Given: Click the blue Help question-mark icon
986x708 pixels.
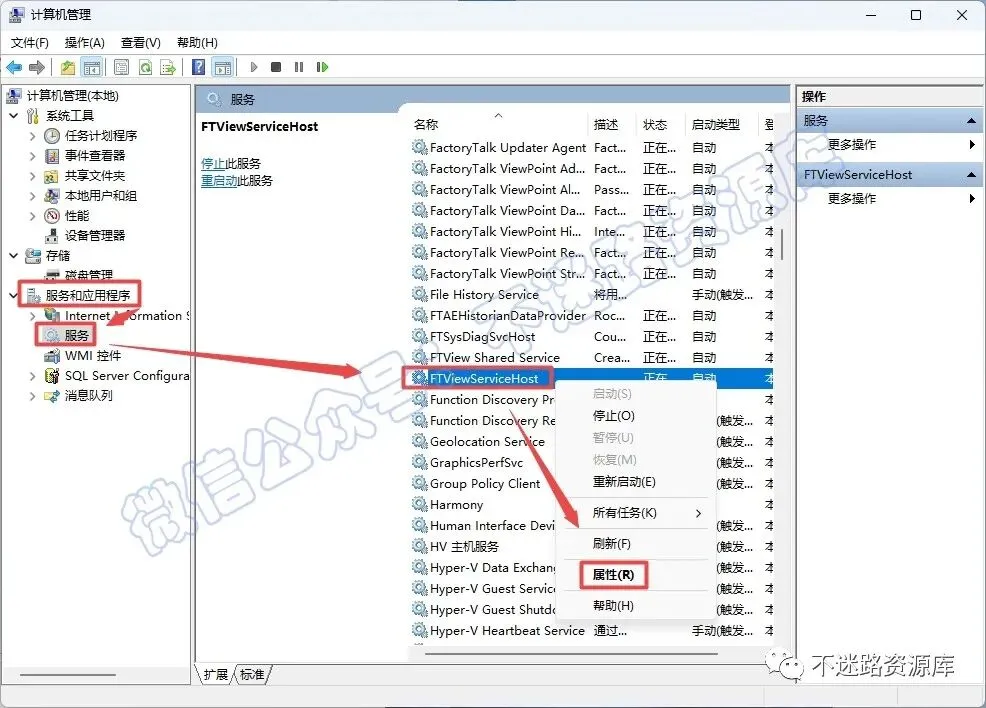Looking at the screenshot, I should [198, 67].
